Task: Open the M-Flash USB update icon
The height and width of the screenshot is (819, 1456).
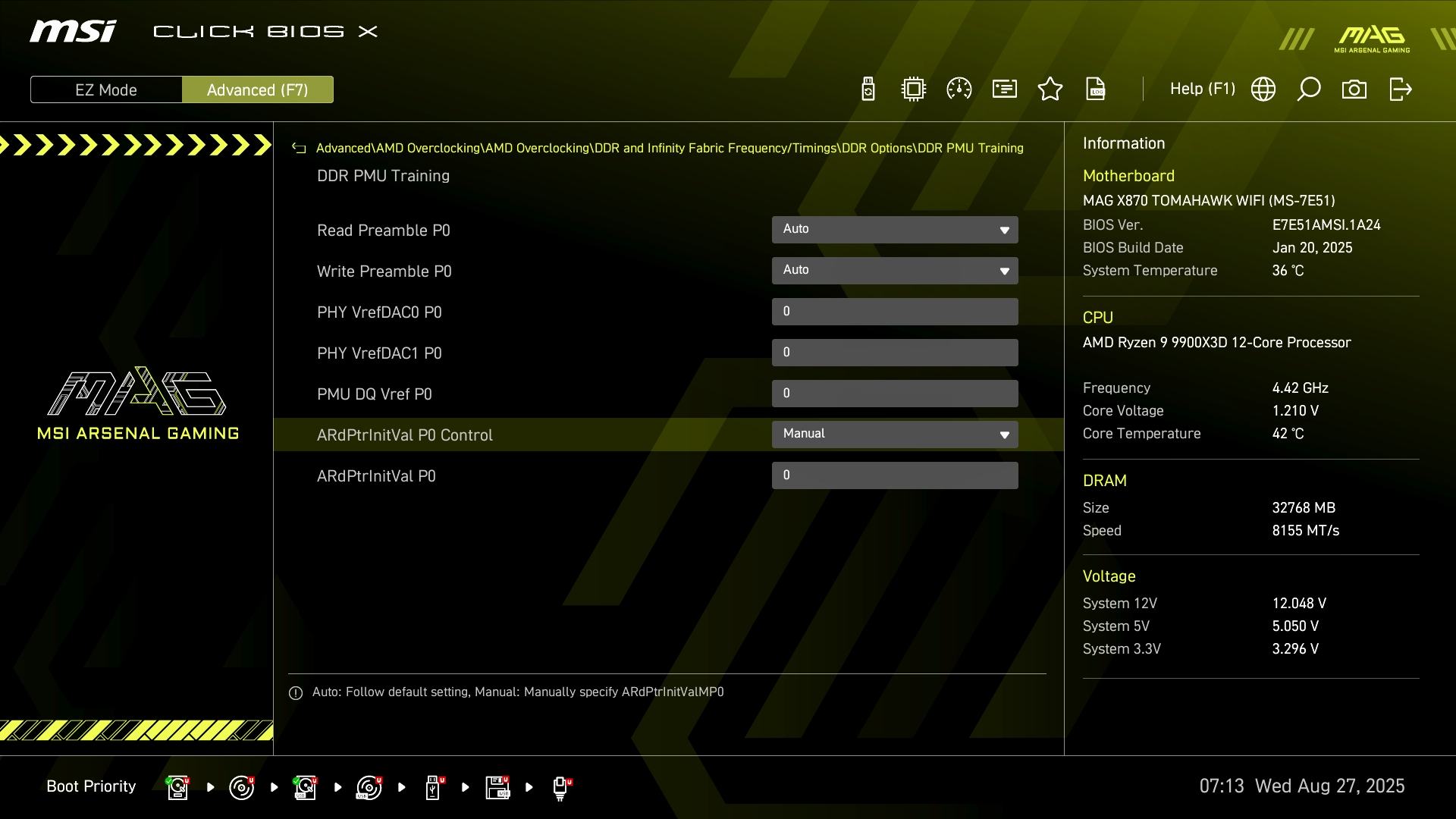Action: pyautogui.click(x=868, y=89)
